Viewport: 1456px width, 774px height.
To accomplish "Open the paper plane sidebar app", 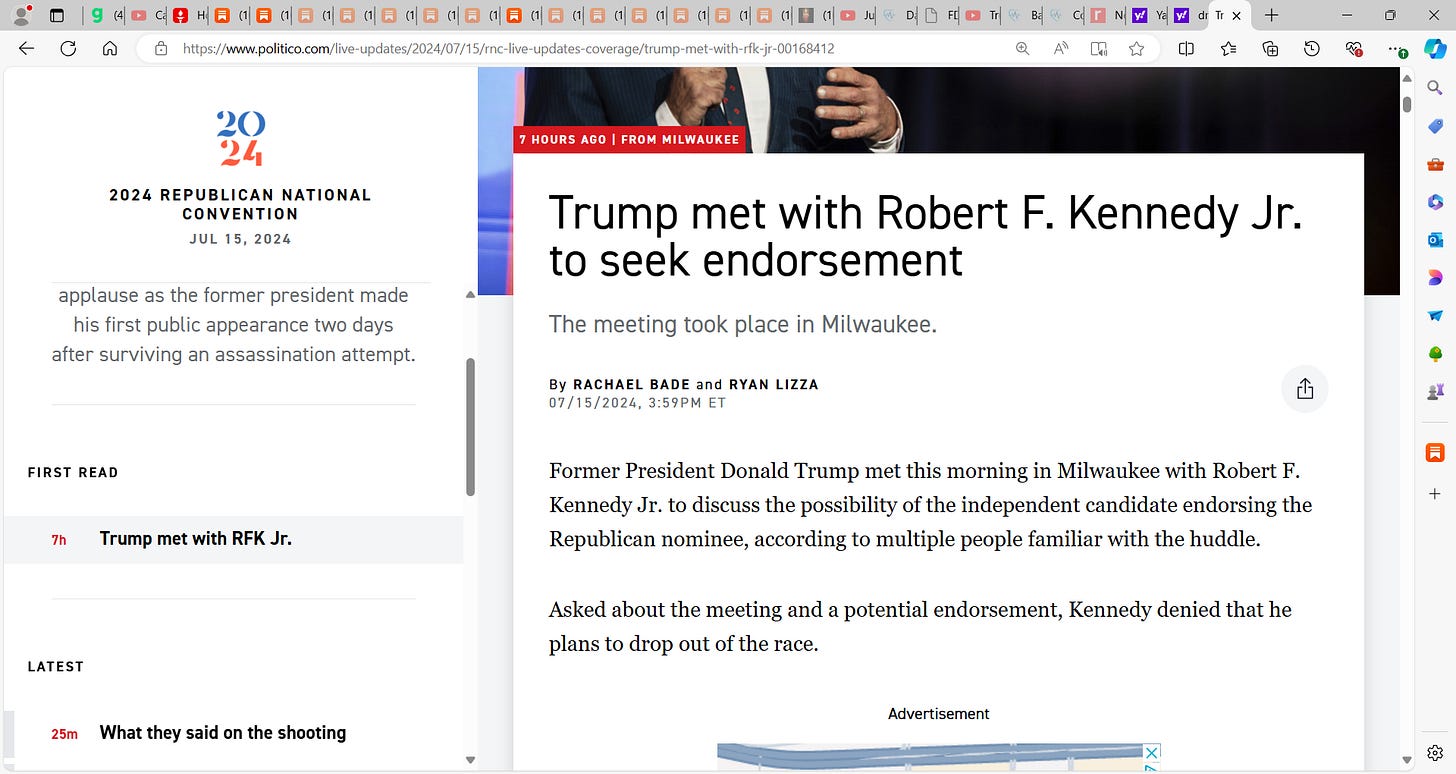I will (x=1435, y=316).
